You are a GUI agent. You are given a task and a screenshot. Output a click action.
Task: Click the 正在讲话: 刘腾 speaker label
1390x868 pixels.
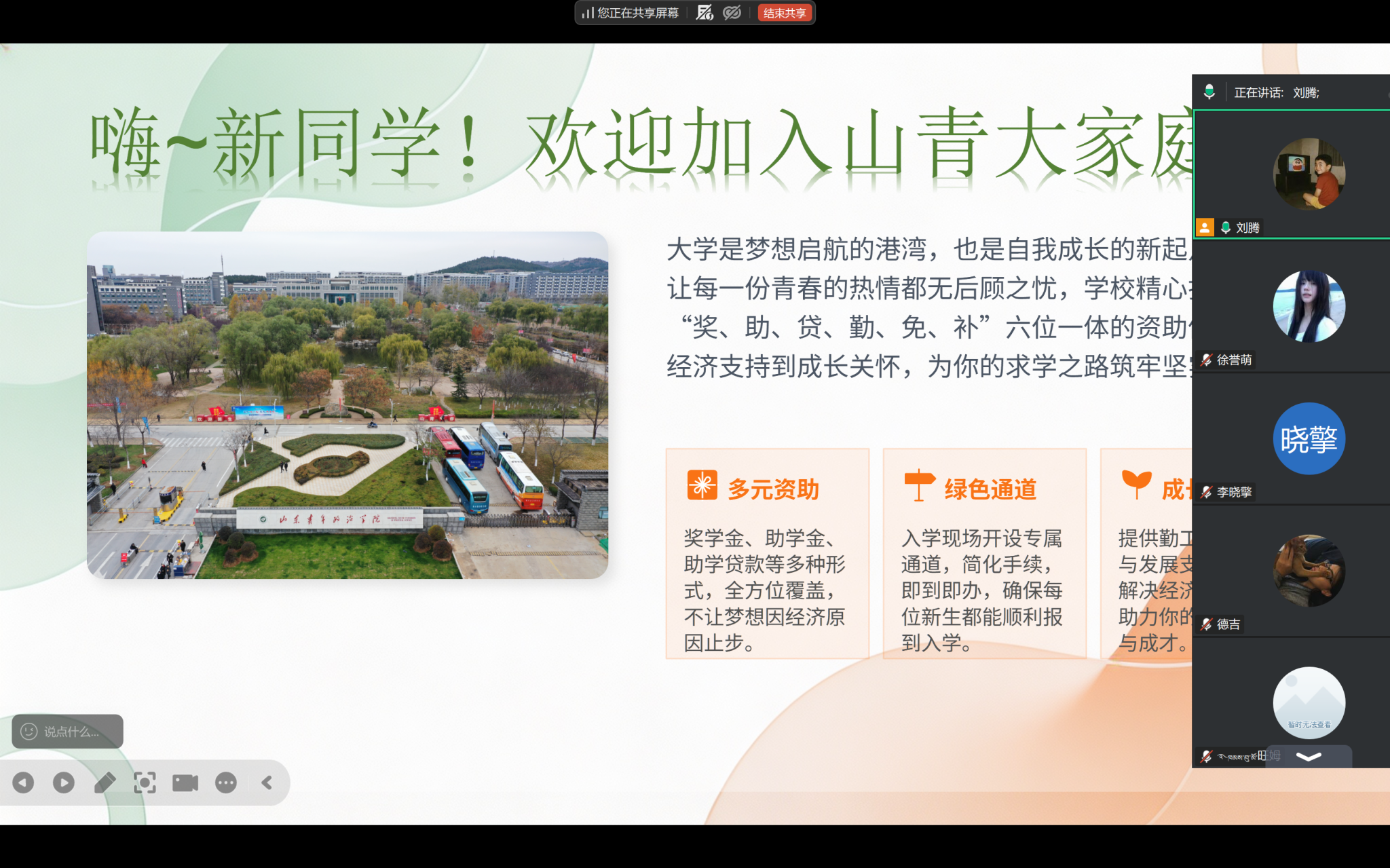pos(1277,93)
